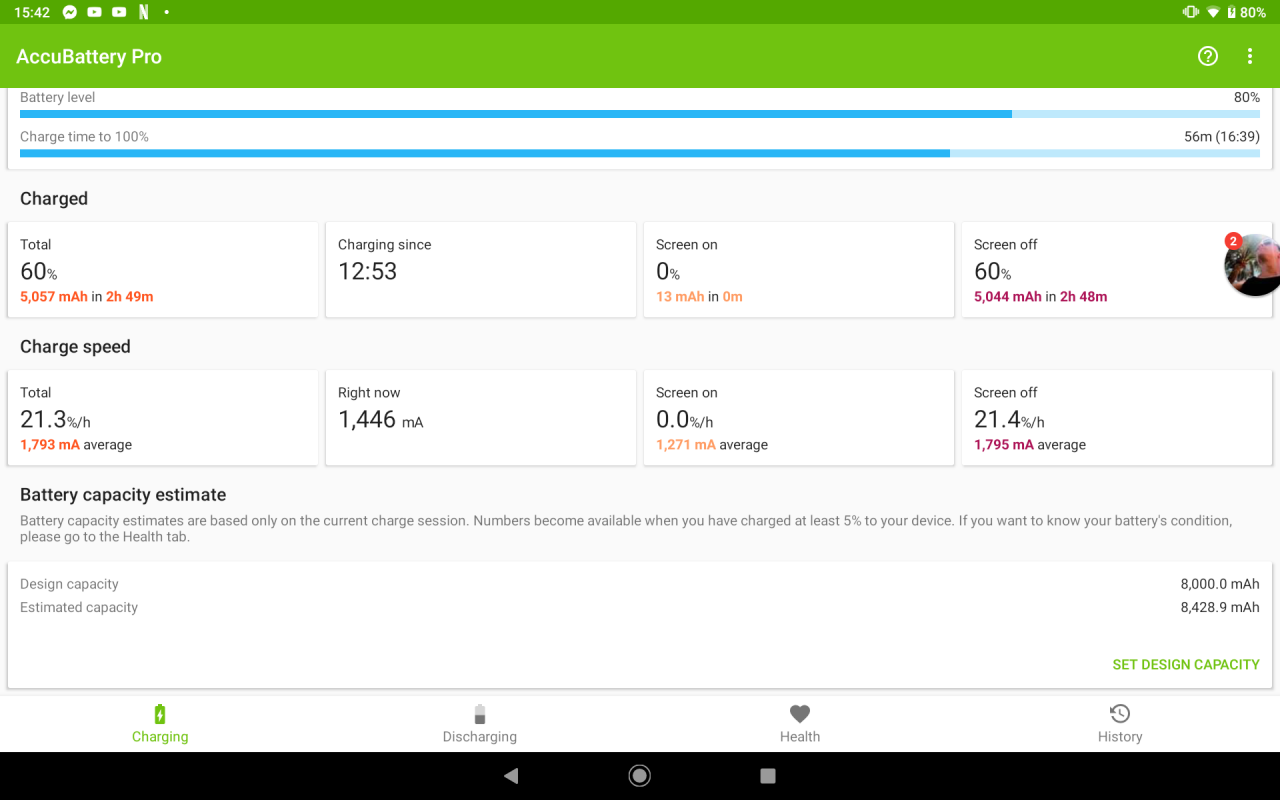Tap the capacity estimate description paragraph
This screenshot has width=1280, height=800.
[x=626, y=529]
